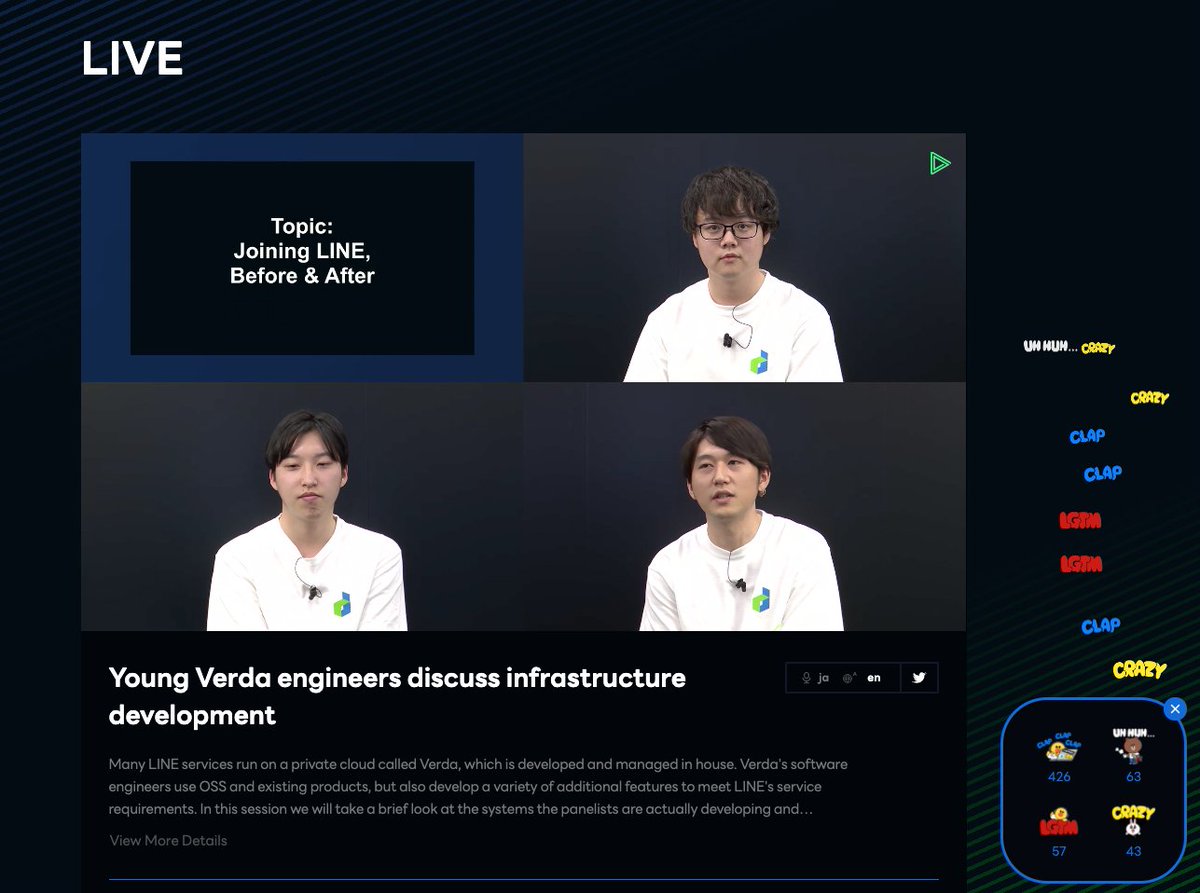Click the 63 uh-huh count
The height and width of the screenshot is (893, 1200).
[1133, 777]
